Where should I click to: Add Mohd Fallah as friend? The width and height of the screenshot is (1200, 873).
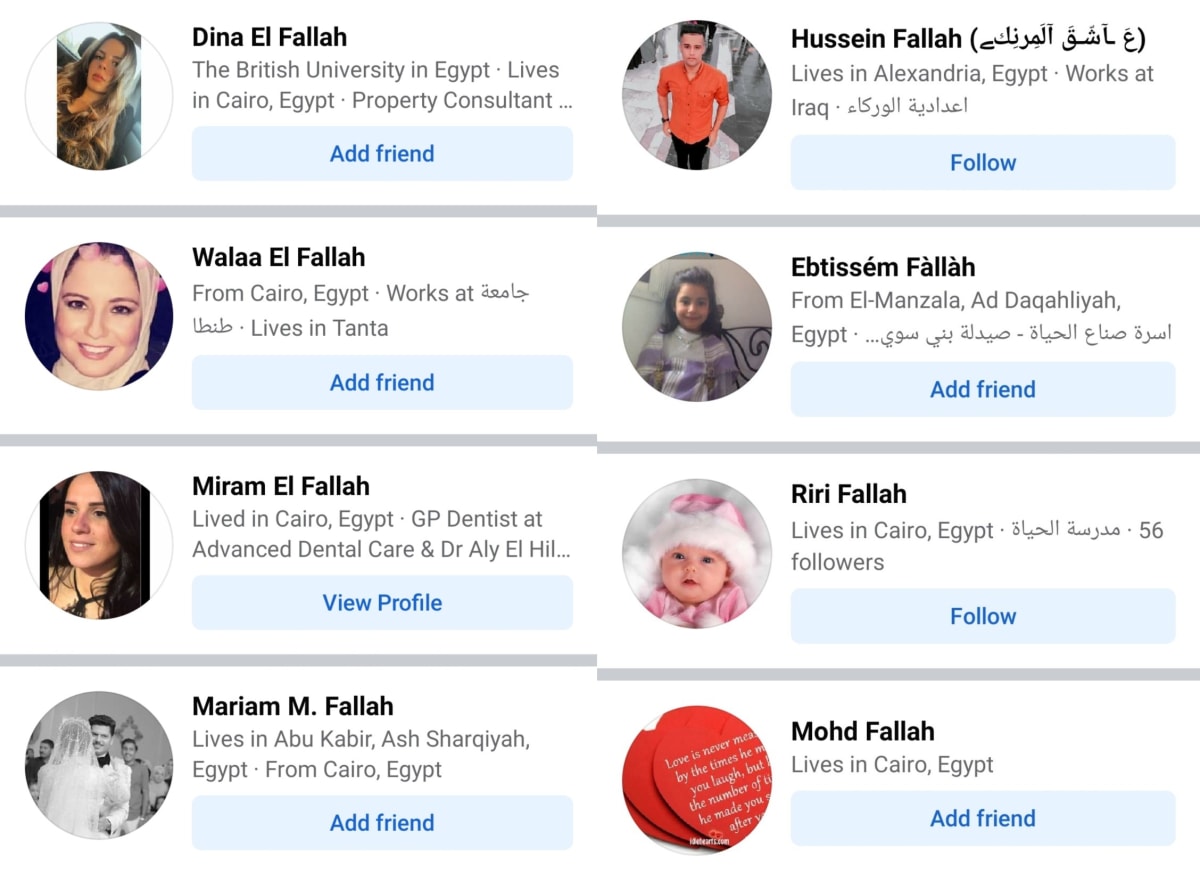click(983, 819)
